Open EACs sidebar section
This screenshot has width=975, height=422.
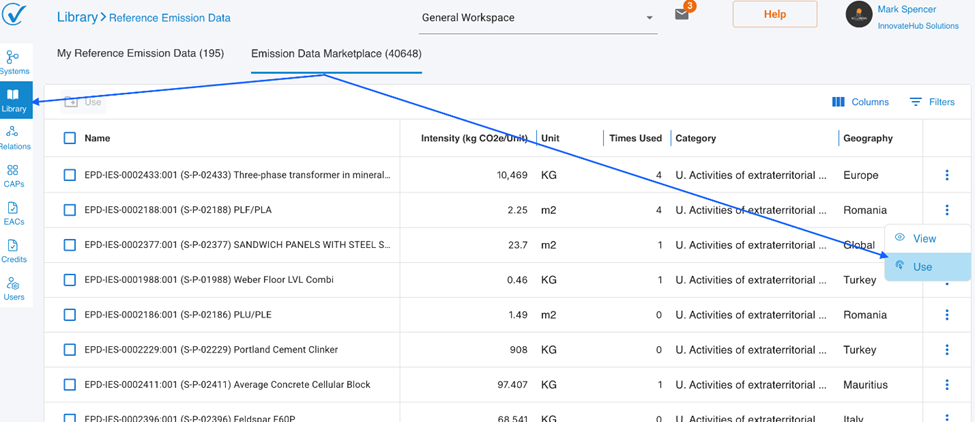click(14, 213)
